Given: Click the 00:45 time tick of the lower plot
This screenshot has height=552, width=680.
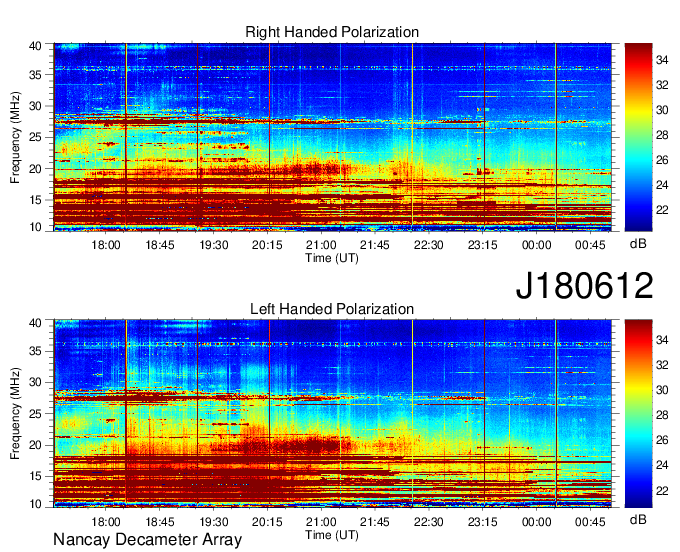Looking at the screenshot, I should tap(590, 522).
